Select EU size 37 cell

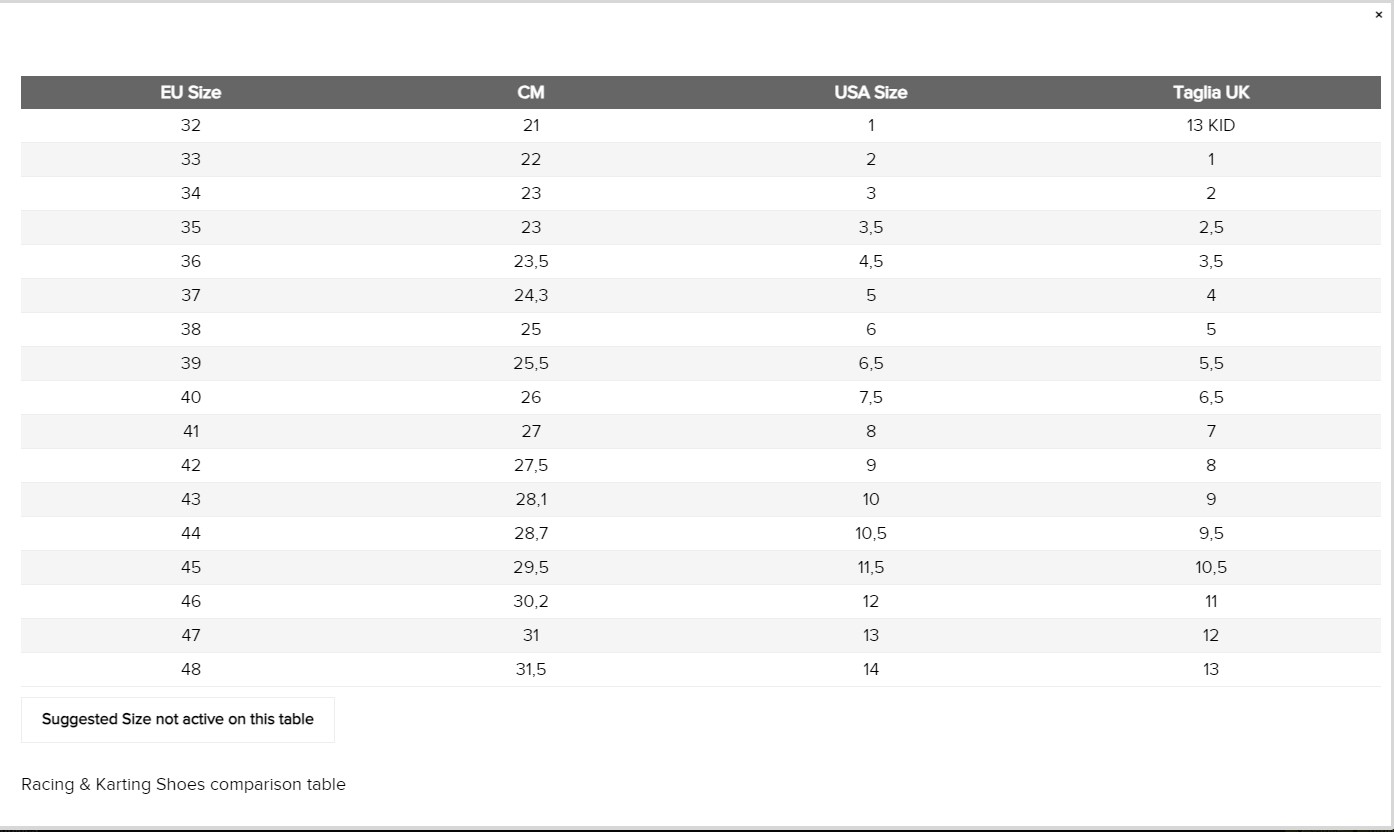[x=191, y=296]
